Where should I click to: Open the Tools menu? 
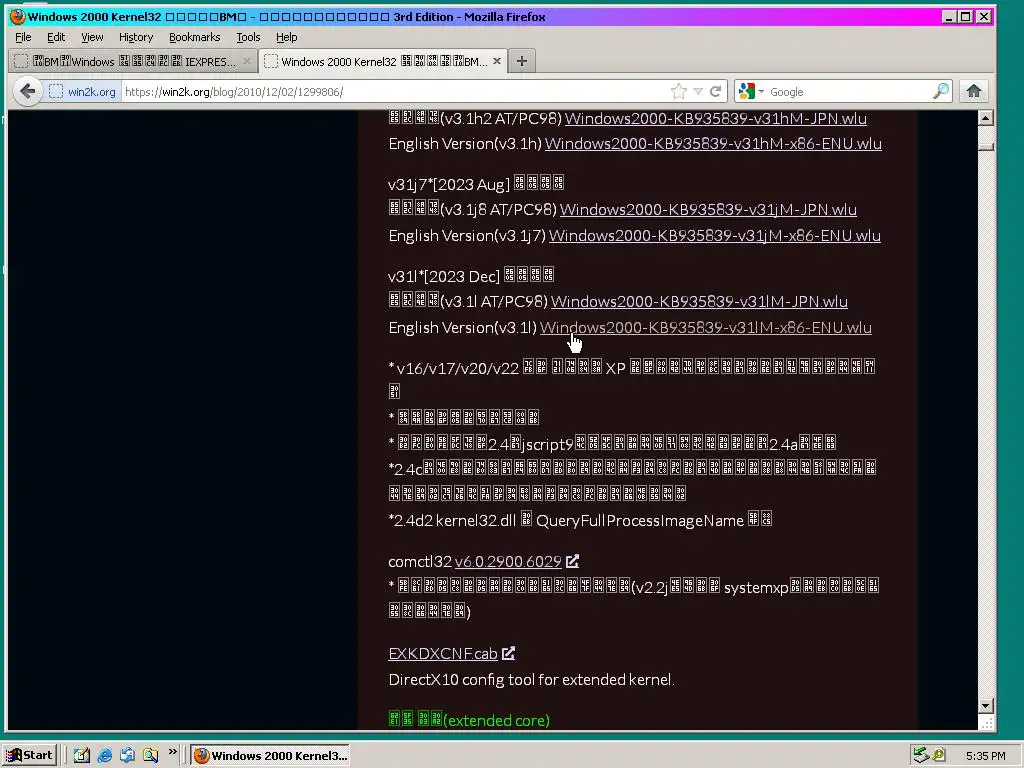248,37
